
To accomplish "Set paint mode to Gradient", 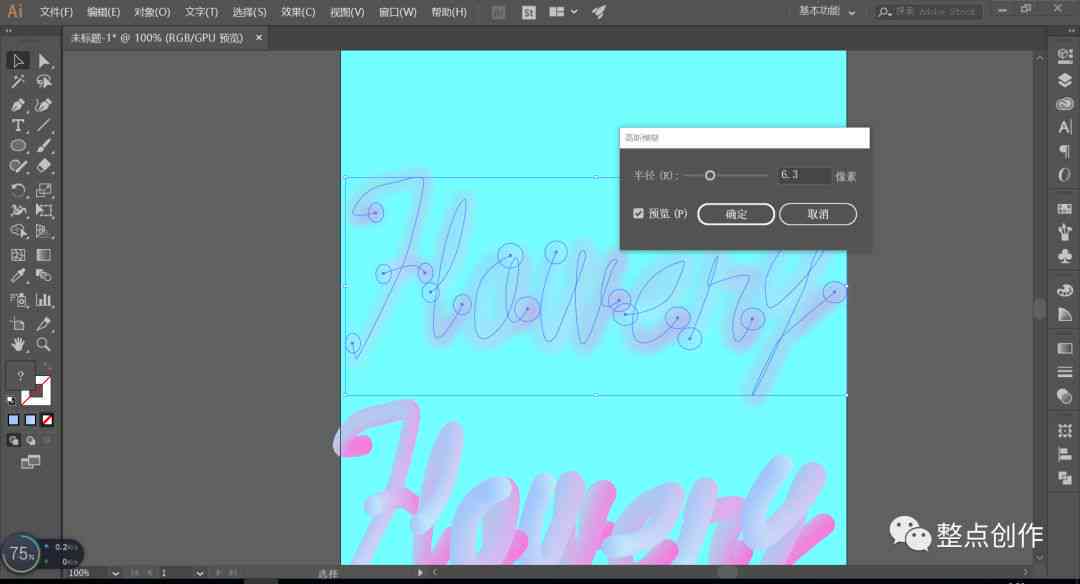I will (x=30, y=419).
